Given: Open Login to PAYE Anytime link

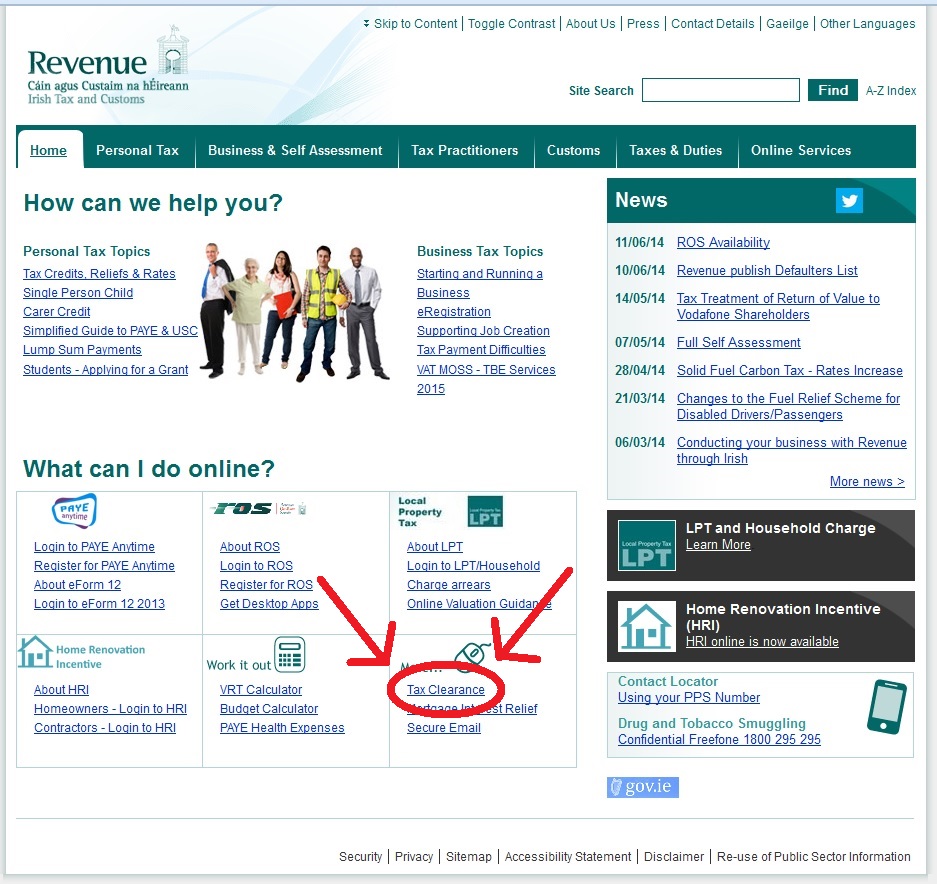Looking at the screenshot, I should [x=94, y=546].
